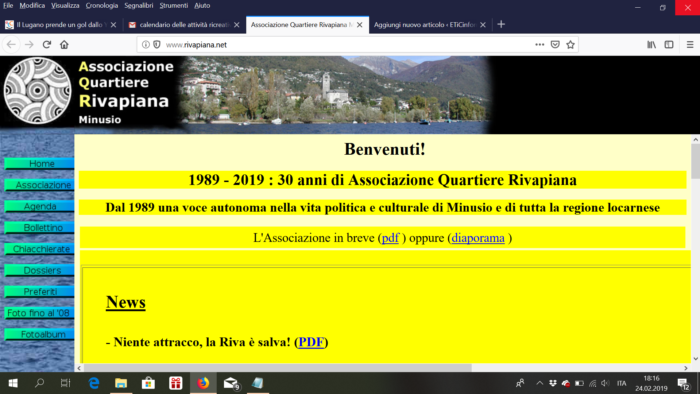Open the notification center icon
This screenshot has height=394, width=700.
683,383
